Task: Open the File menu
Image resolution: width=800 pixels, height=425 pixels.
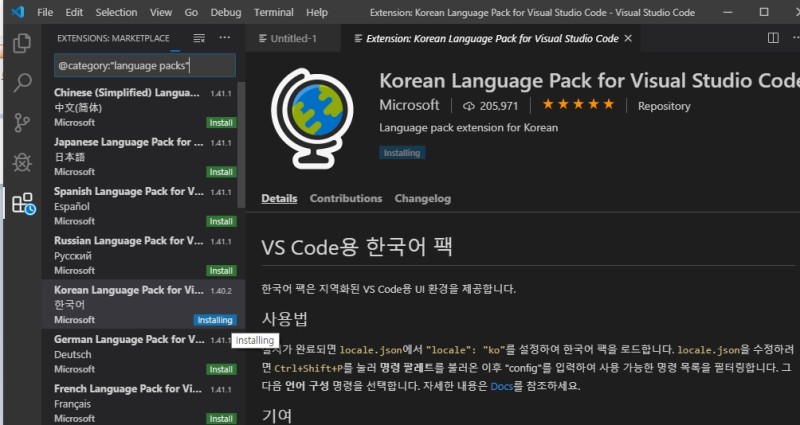Action: click(45, 12)
